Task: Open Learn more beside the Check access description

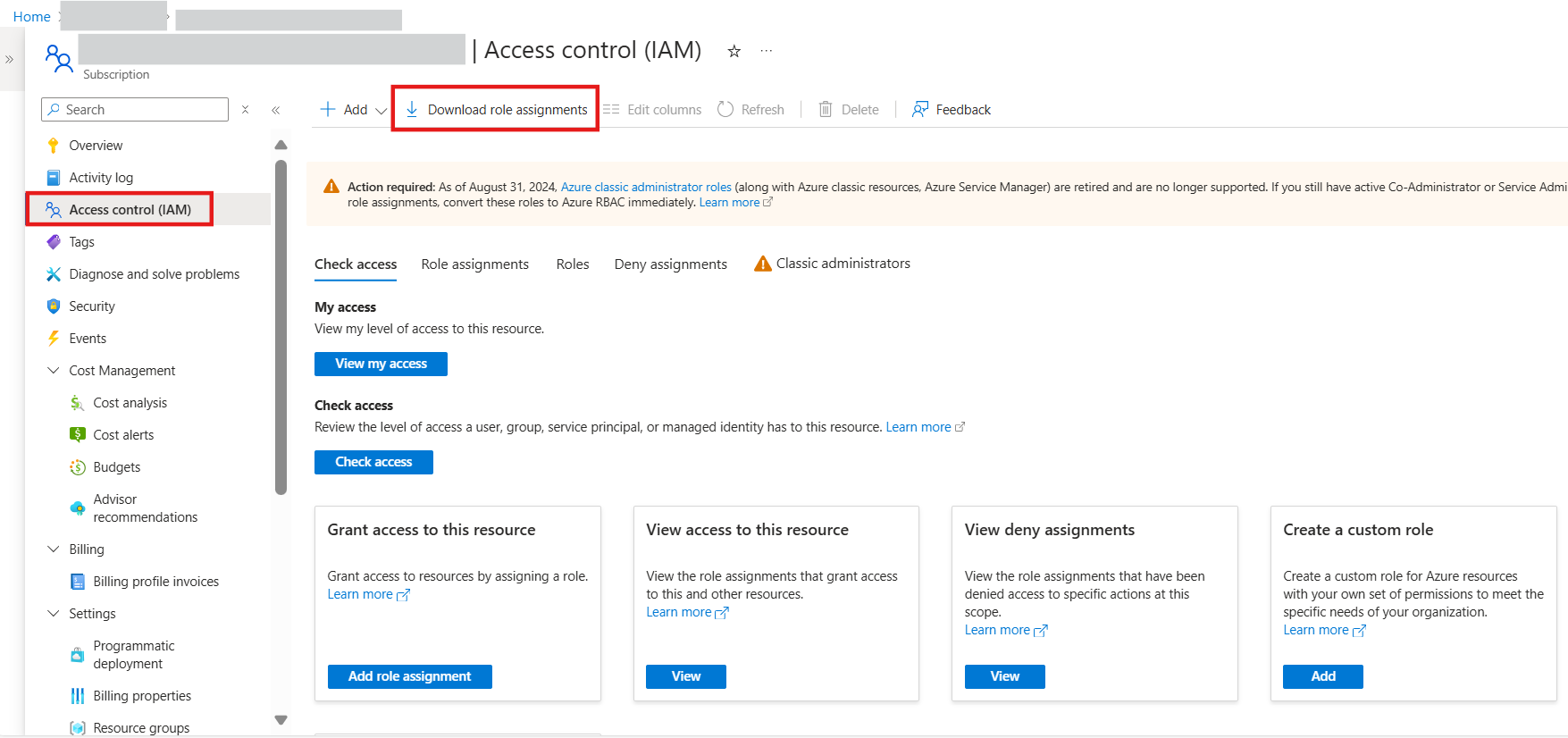Action: tap(925, 427)
